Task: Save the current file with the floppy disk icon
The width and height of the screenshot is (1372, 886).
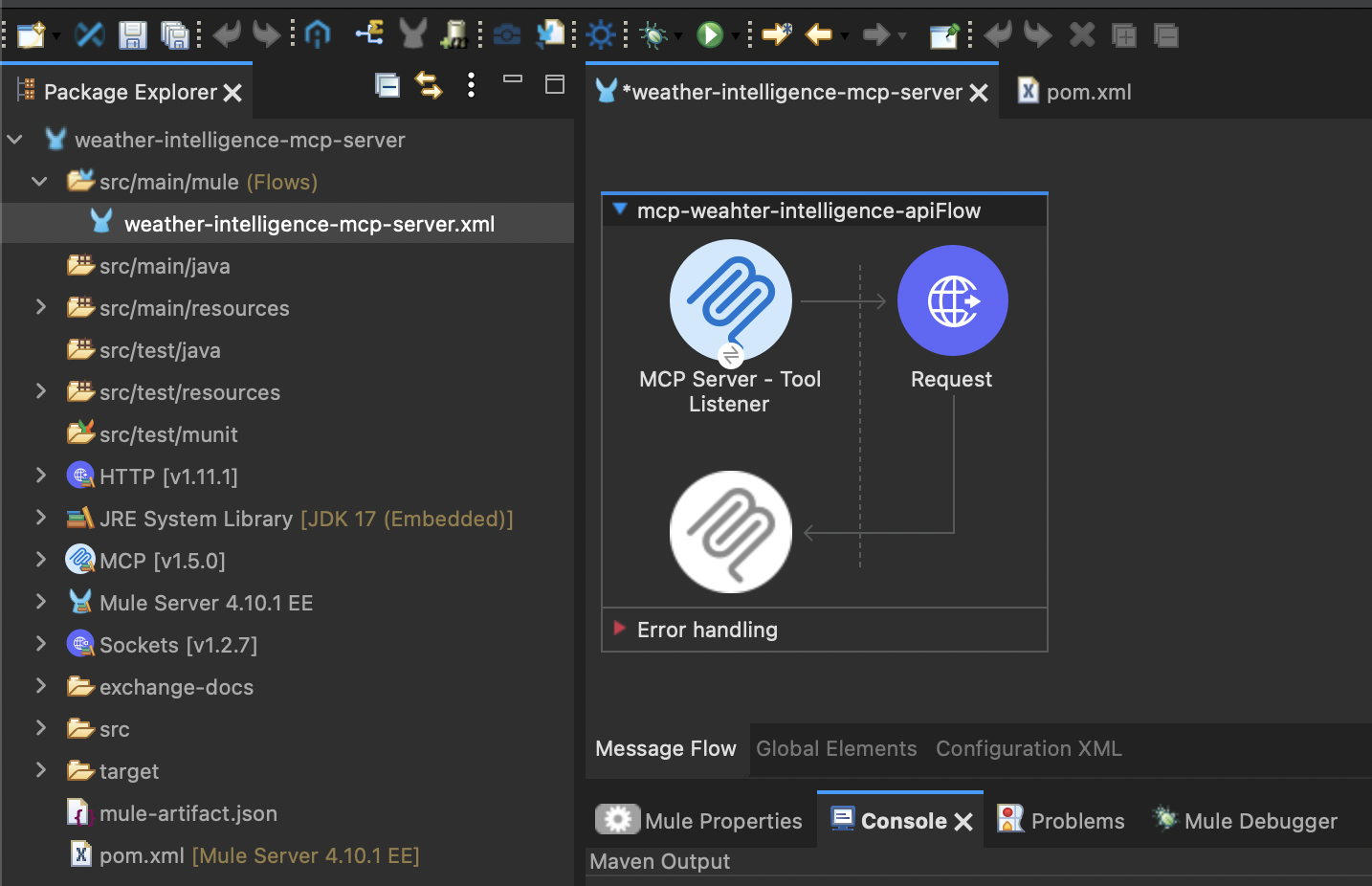Action: [132, 35]
